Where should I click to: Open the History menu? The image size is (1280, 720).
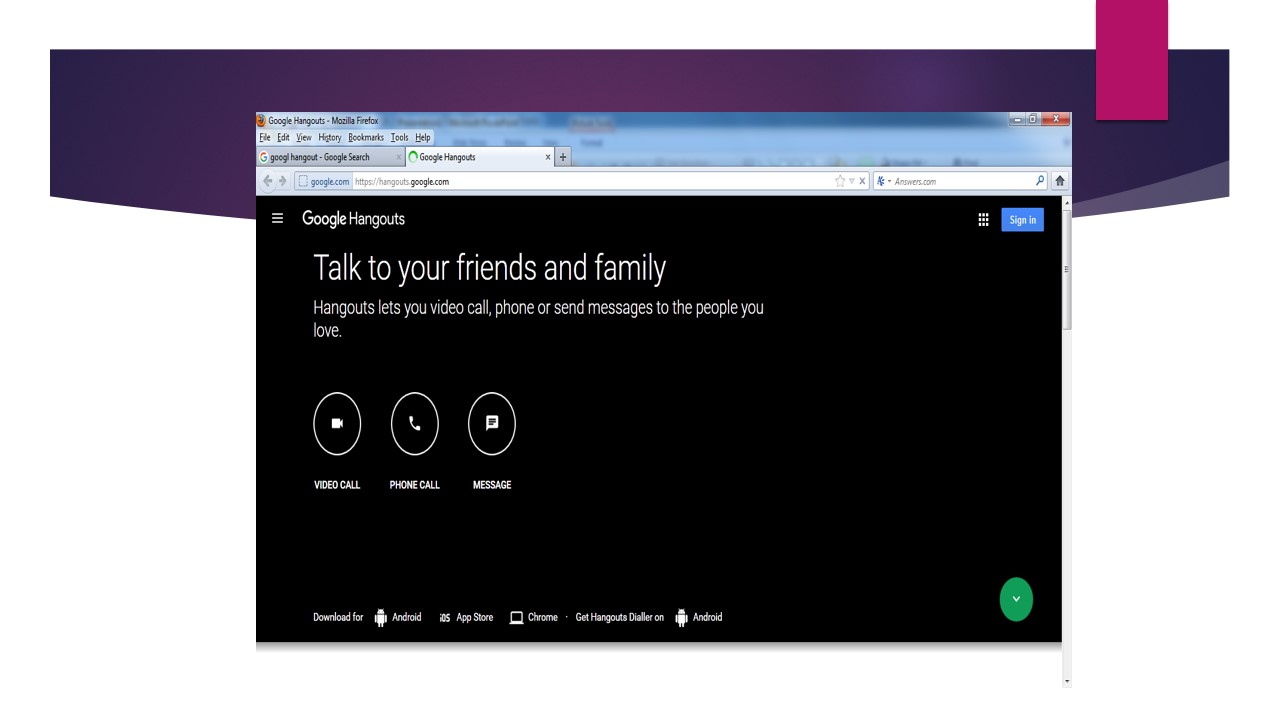tap(330, 137)
